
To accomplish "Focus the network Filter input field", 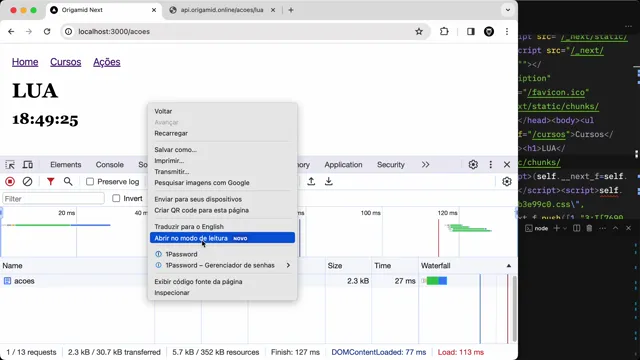I will click(x=53, y=199).
